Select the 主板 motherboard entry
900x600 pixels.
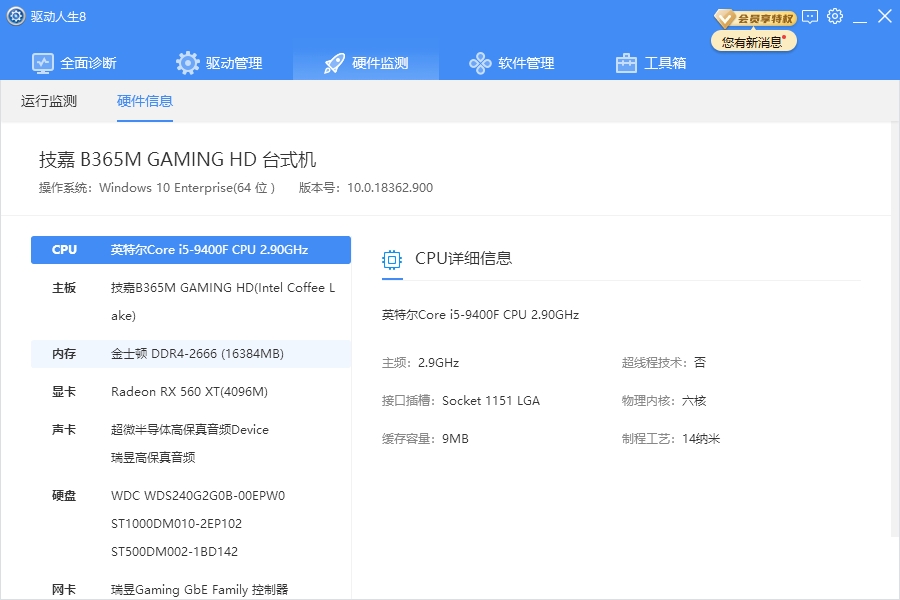(x=190, y=301)
